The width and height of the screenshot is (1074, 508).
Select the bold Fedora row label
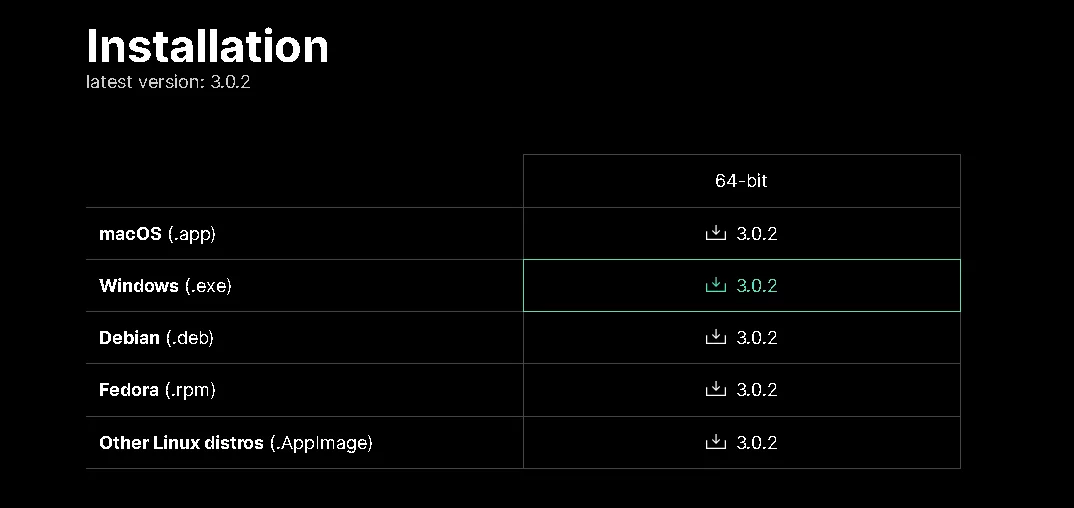click(x=129, y=390)
